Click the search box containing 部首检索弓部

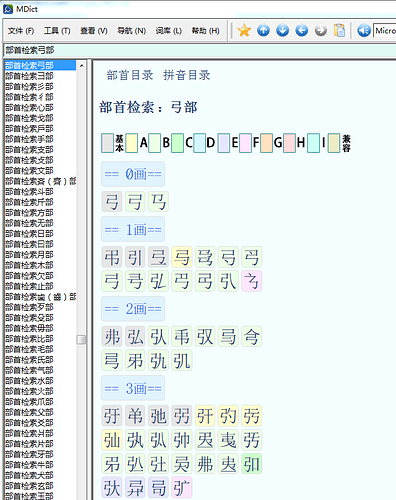[200, 50]
